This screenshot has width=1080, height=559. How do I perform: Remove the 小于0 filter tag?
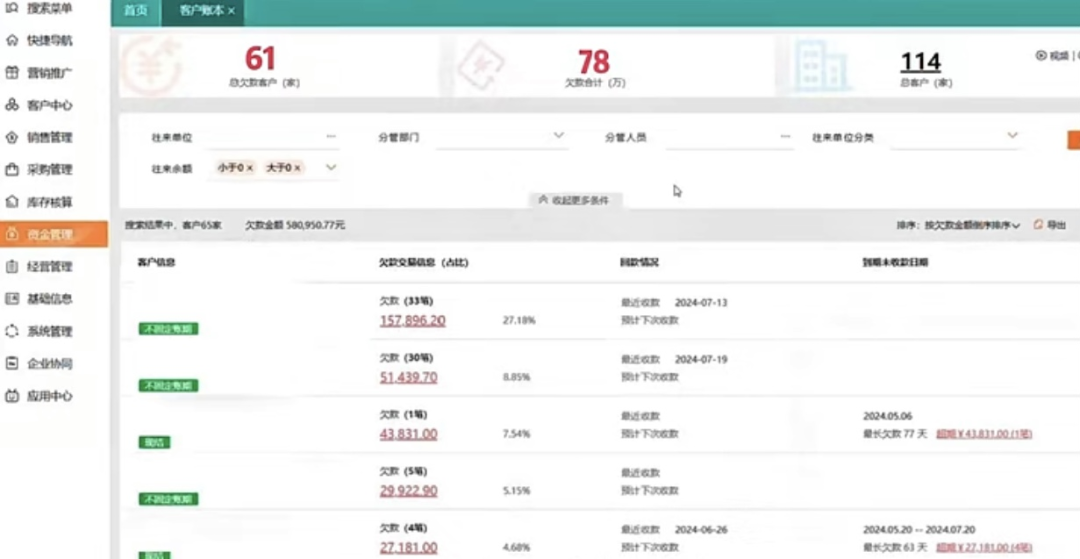(249, 167)
